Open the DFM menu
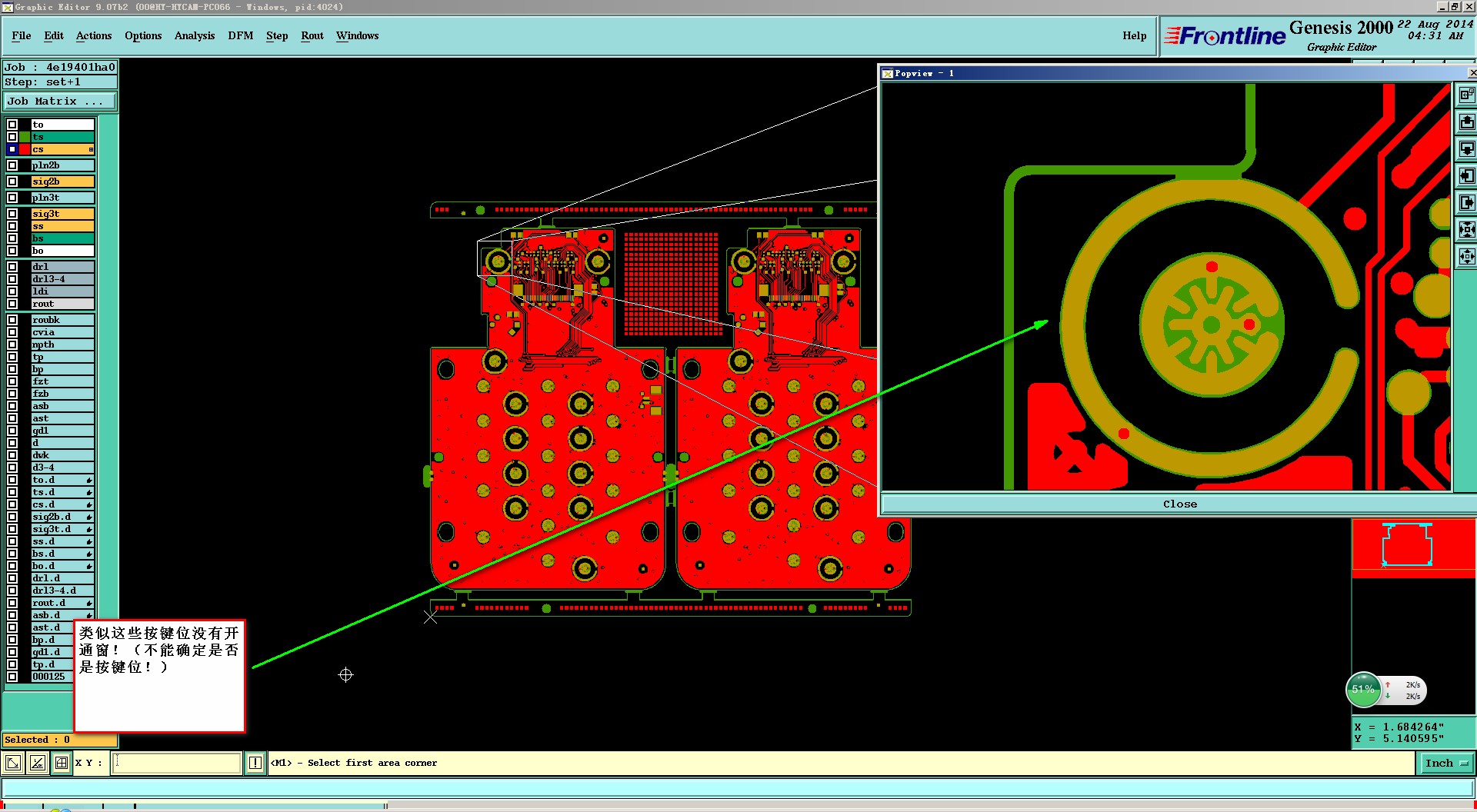 coord(241,35)
